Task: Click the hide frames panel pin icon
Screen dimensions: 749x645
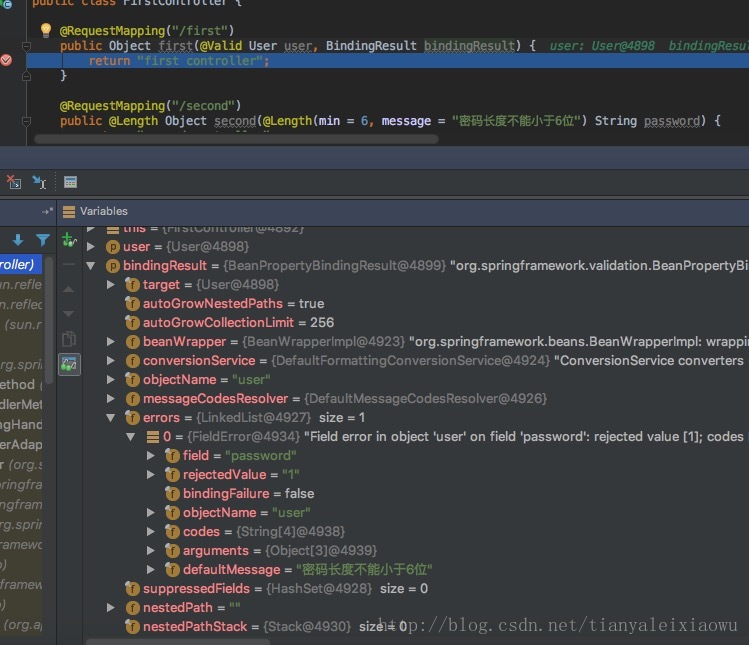Action: (47, 211)
